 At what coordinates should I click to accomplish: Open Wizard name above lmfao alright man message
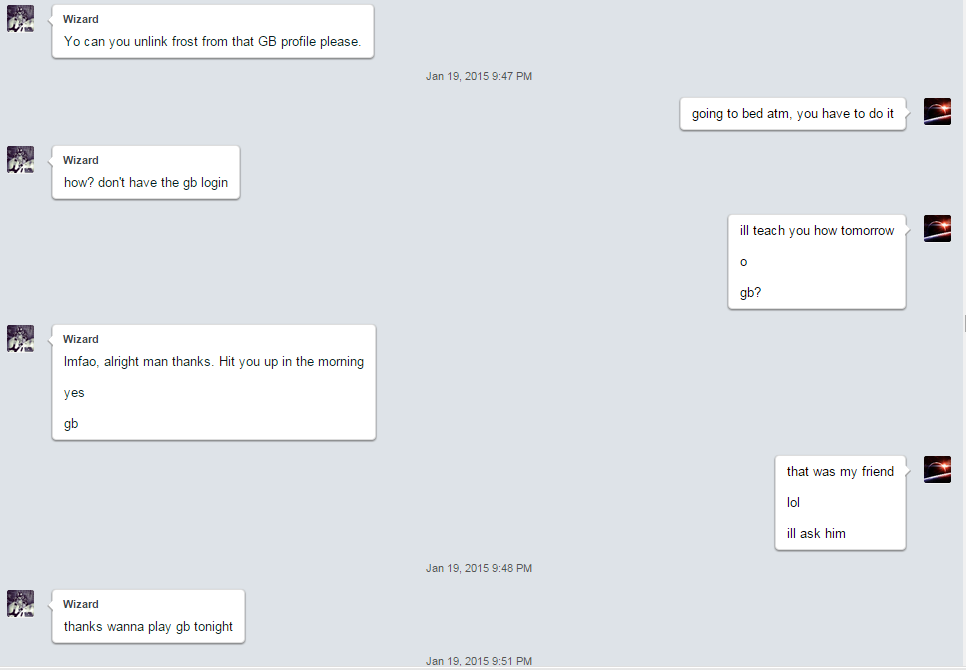point(81,339)
